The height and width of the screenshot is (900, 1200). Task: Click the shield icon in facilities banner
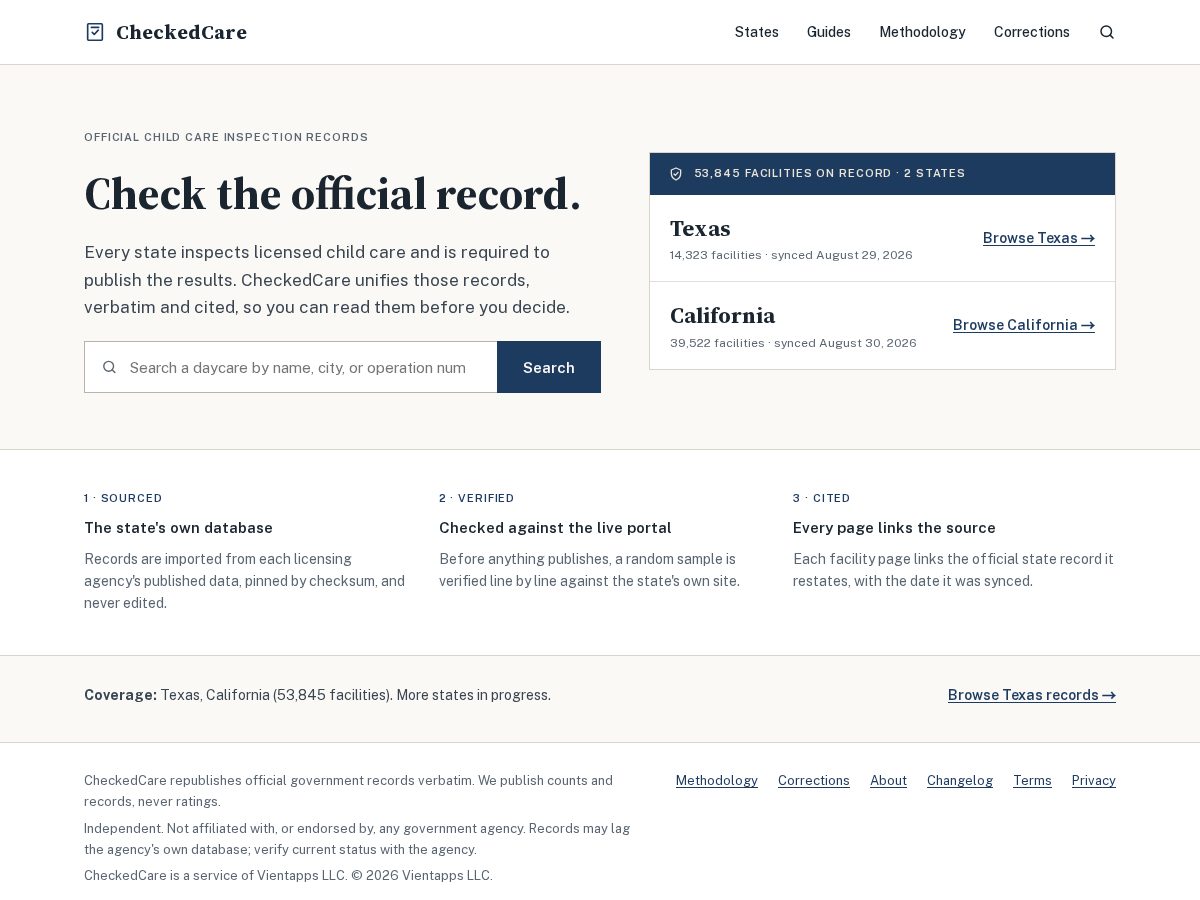coord(676,174)
